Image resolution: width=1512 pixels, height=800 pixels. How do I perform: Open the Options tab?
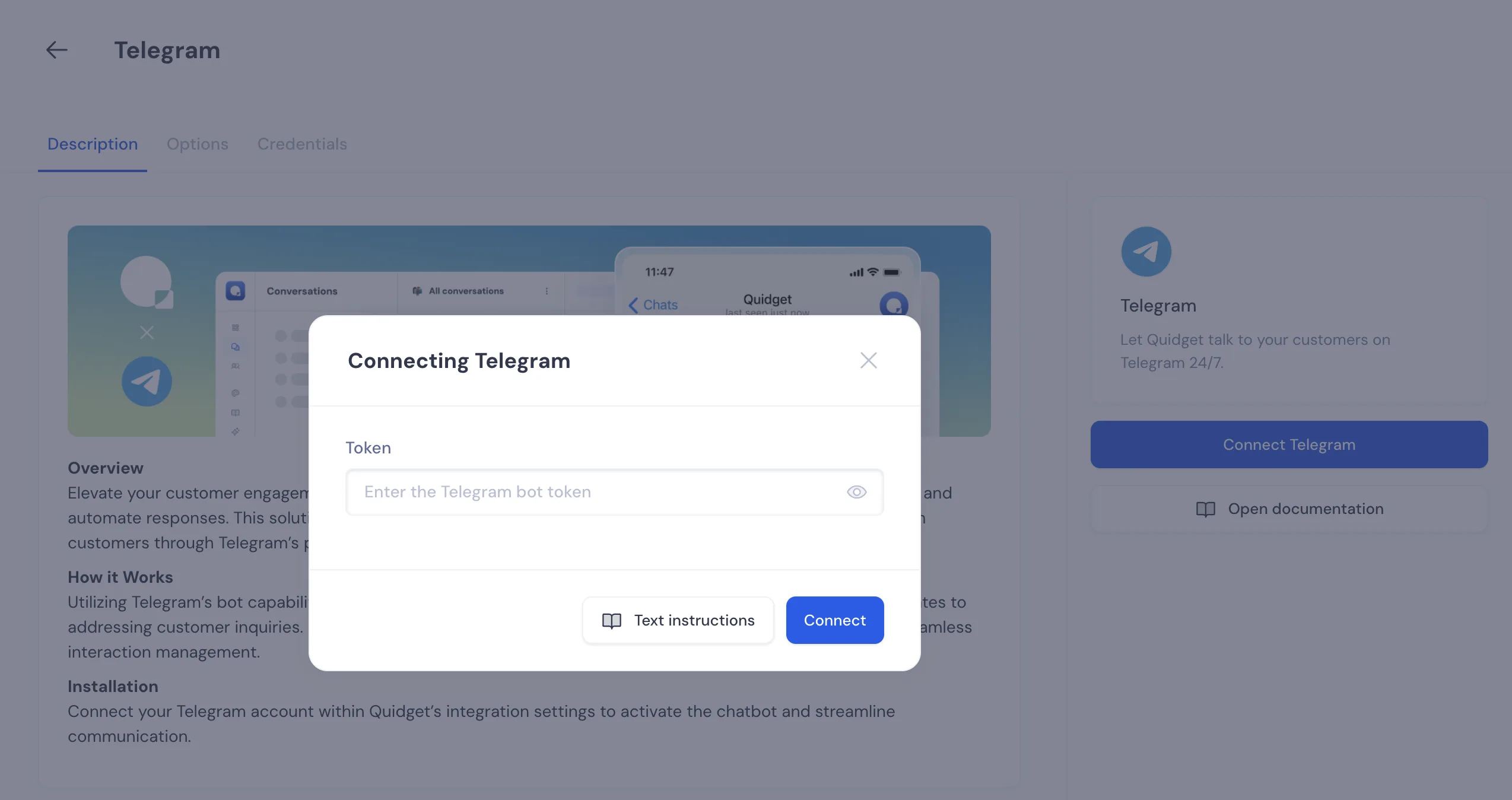[197, 144]
